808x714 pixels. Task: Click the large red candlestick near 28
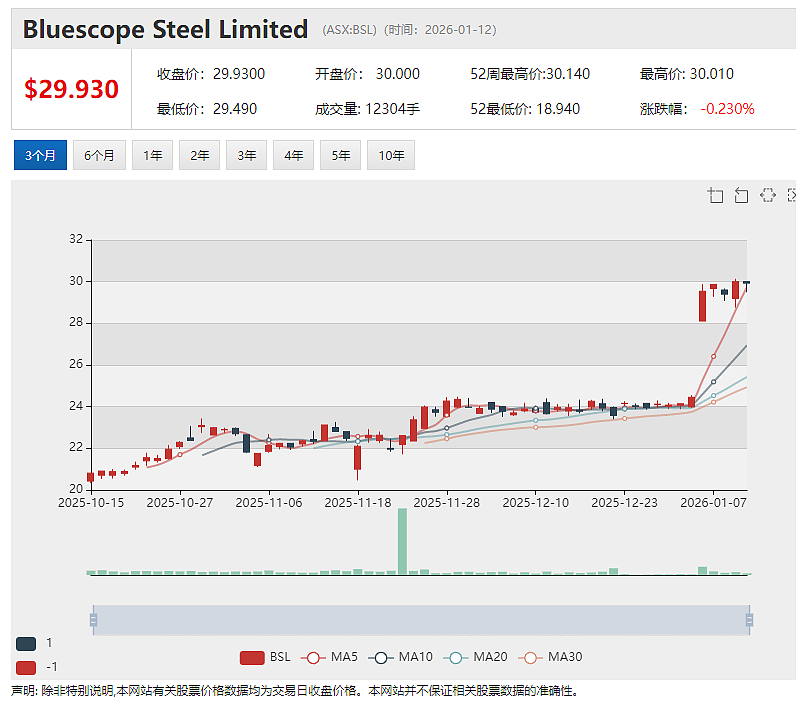702,306
